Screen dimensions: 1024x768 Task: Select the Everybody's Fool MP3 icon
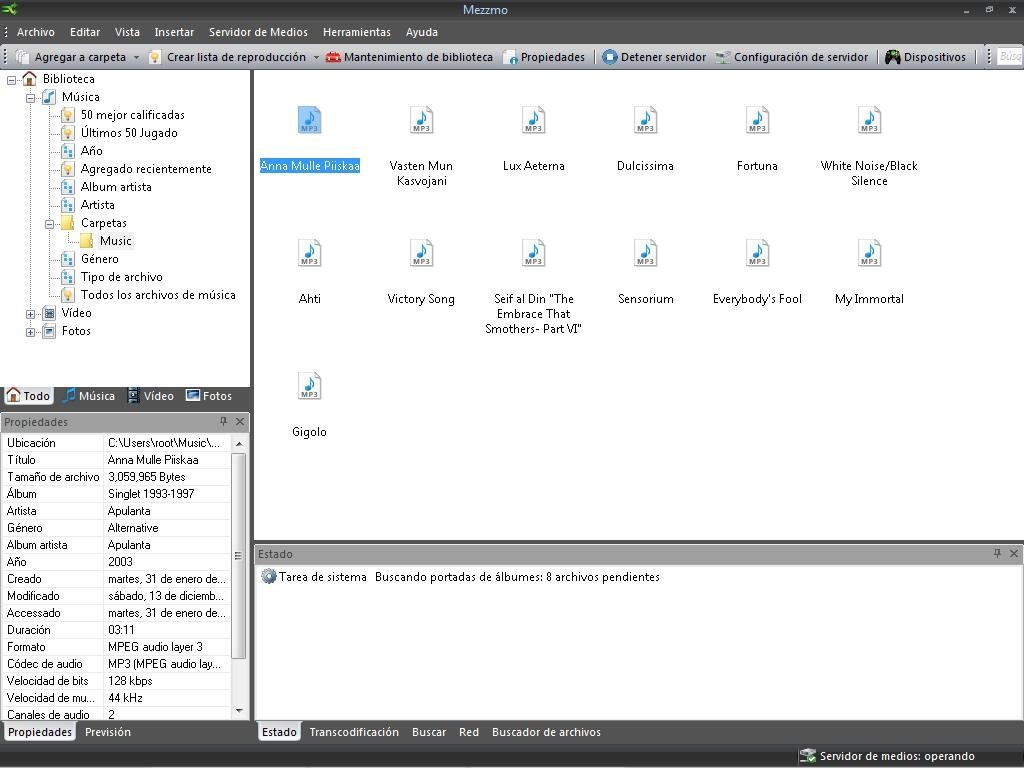(757, 253)
